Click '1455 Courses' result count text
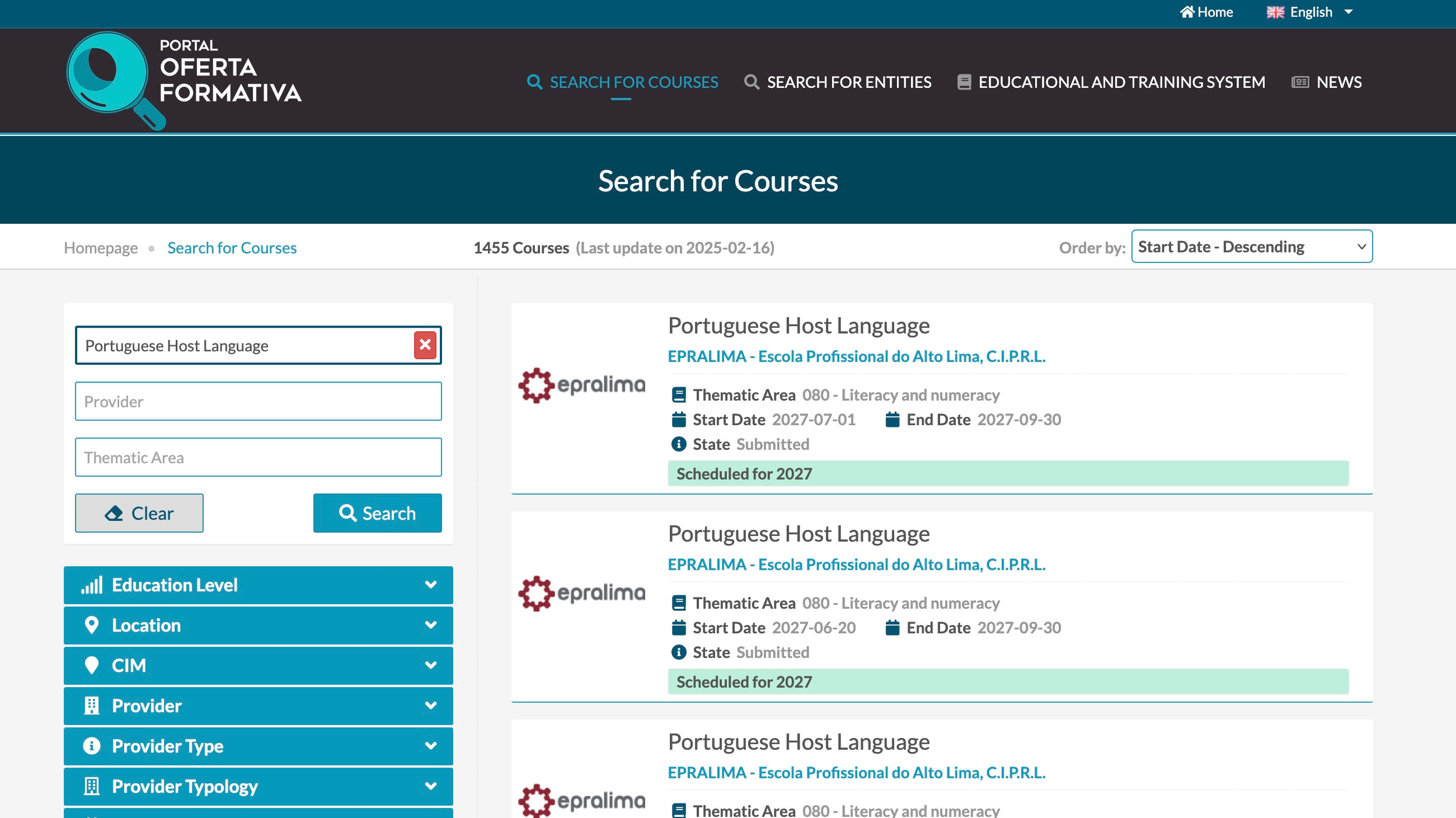Viewport: 1456px width, 818px height. click(x=521, y=248)
